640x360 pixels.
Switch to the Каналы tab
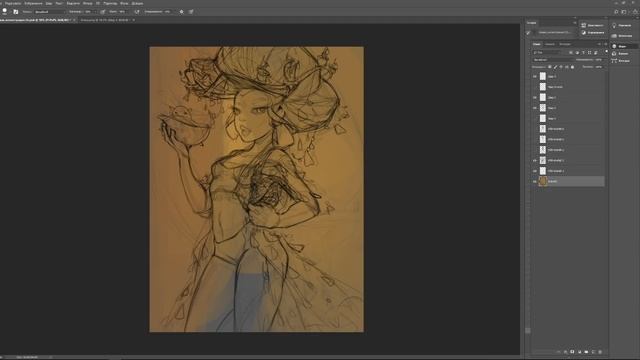(x=550, y=44)
